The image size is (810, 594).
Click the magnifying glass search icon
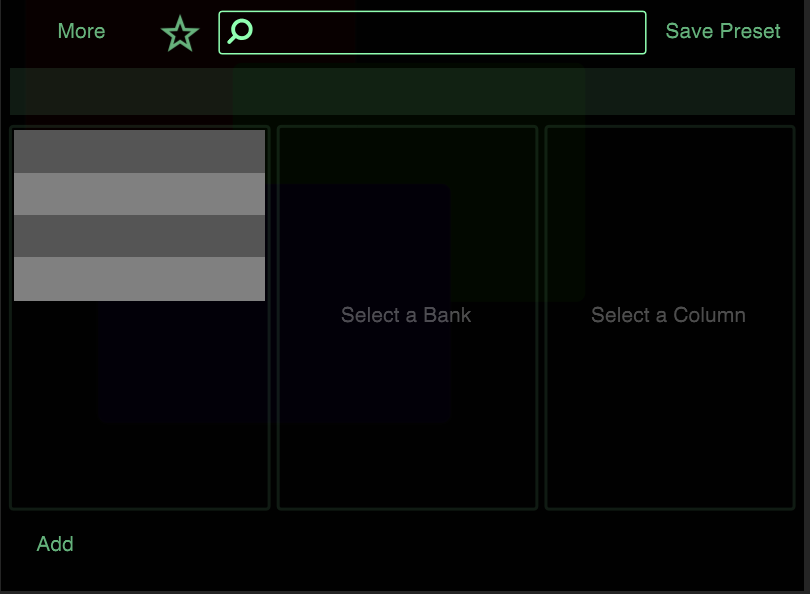point(240,32)
